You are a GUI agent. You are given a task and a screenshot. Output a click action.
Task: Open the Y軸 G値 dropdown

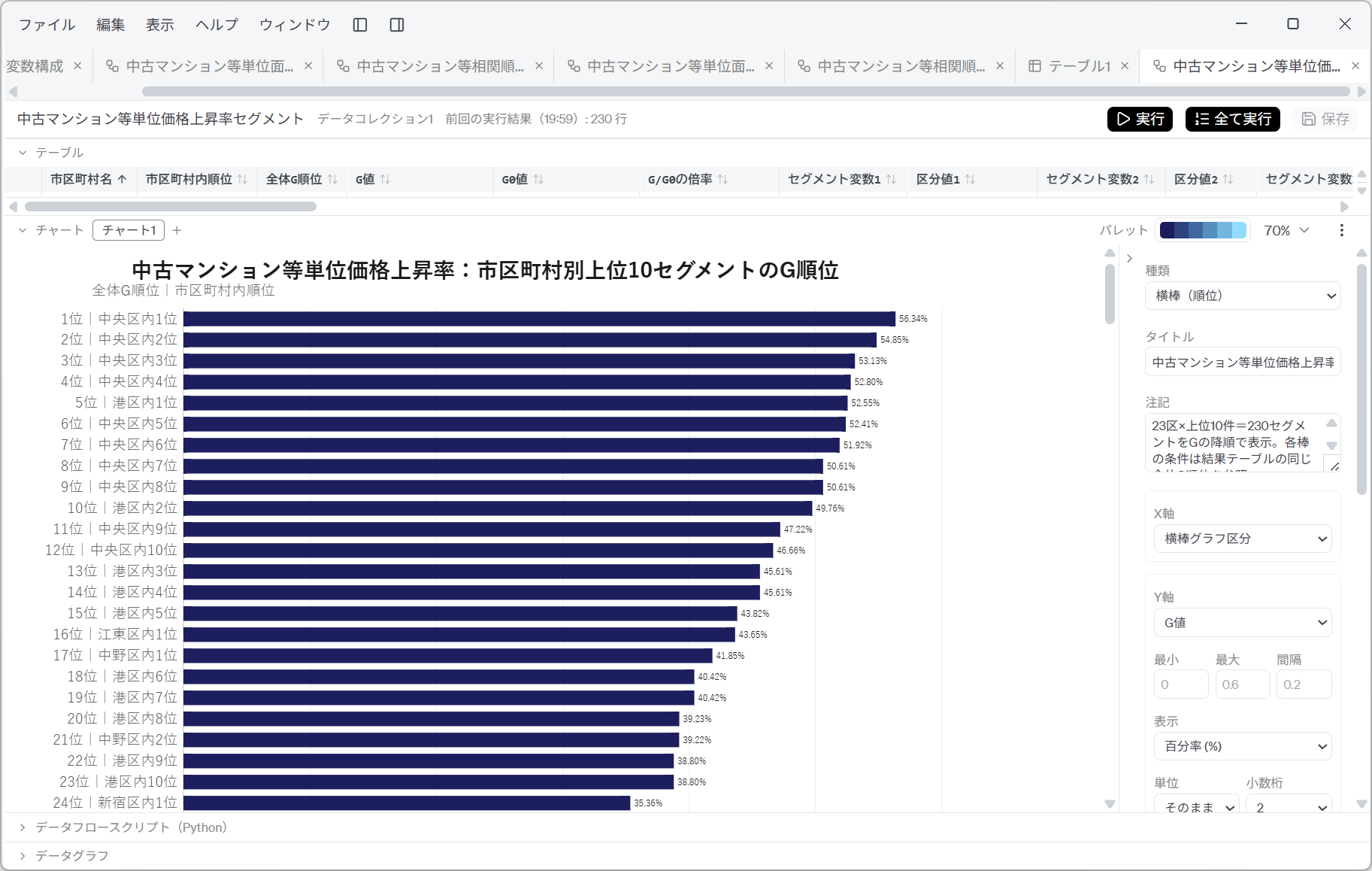point(1243,623)
